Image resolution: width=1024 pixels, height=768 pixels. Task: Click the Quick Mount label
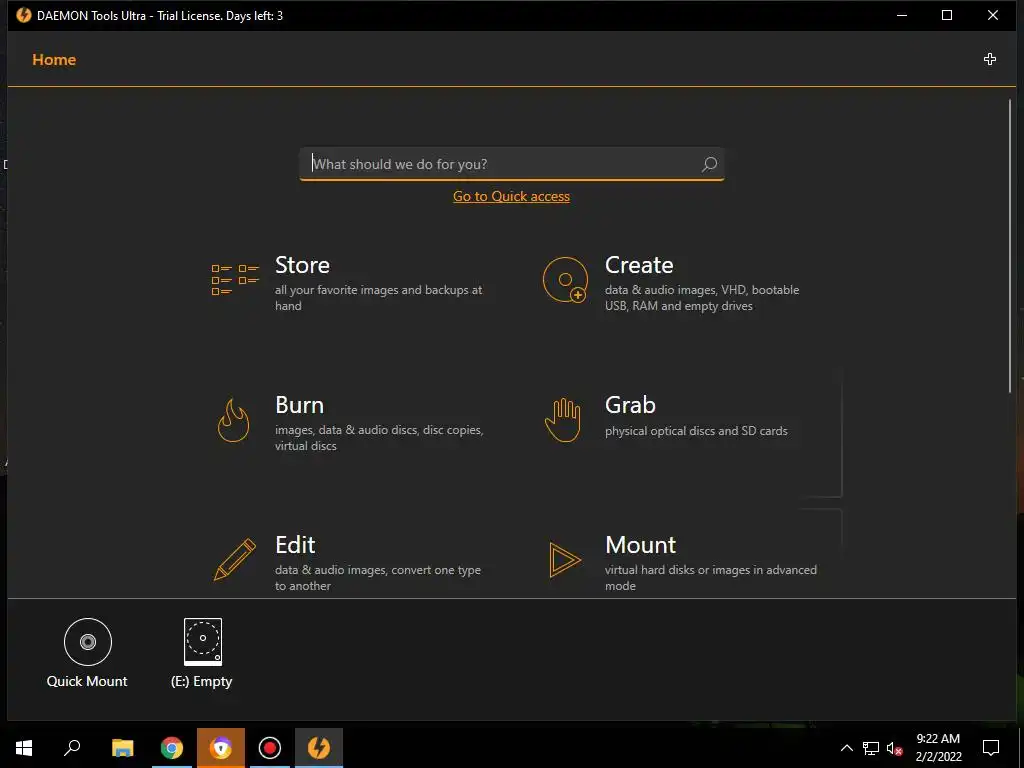(87, 681)
